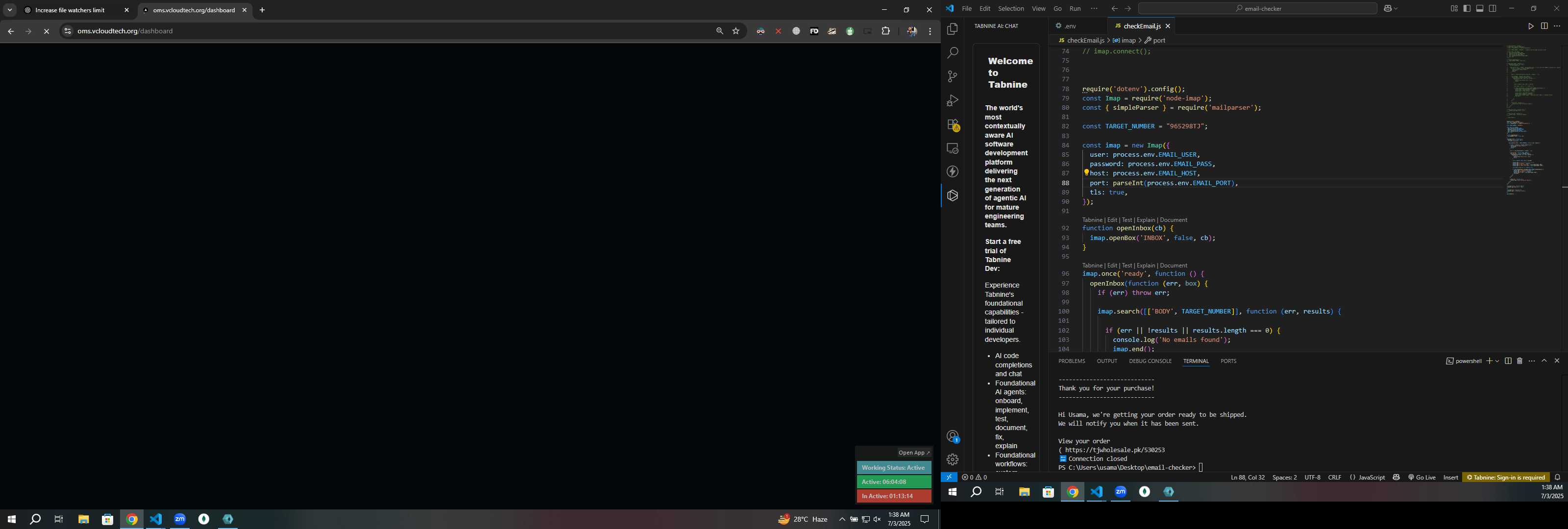This screenshot has width=1568, height=529.
Task: Show errors and warnings count in status bar
Action: [x=974, y=477]
